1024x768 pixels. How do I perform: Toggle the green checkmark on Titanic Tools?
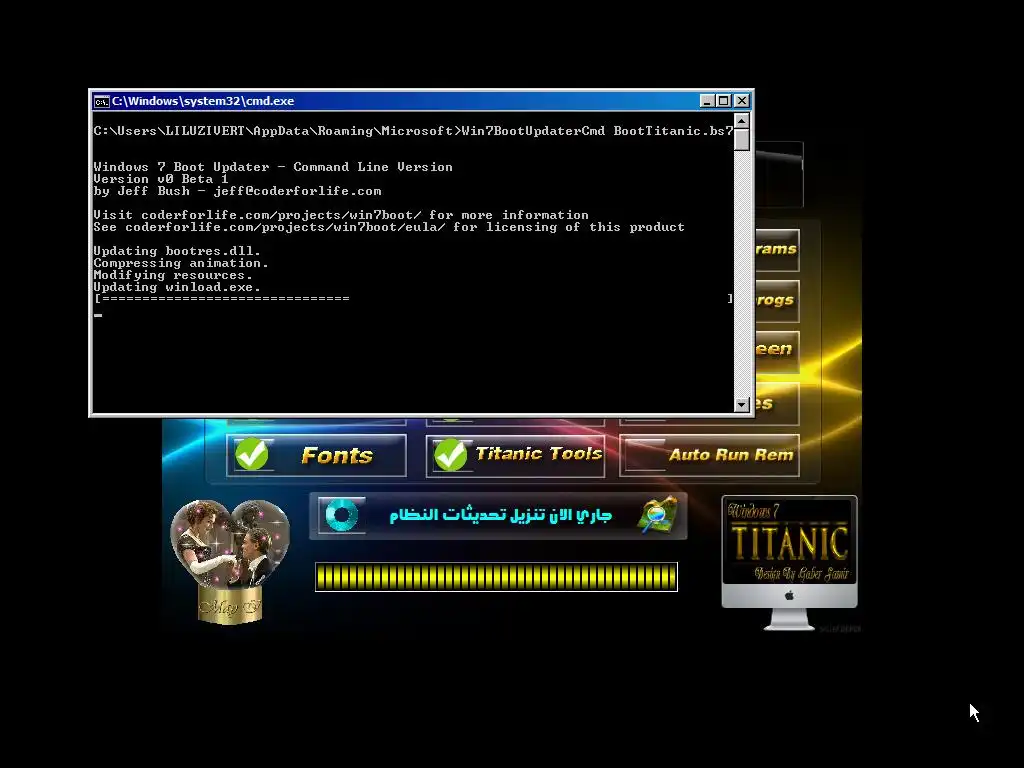pyautogui.click(x=451, y=454)
